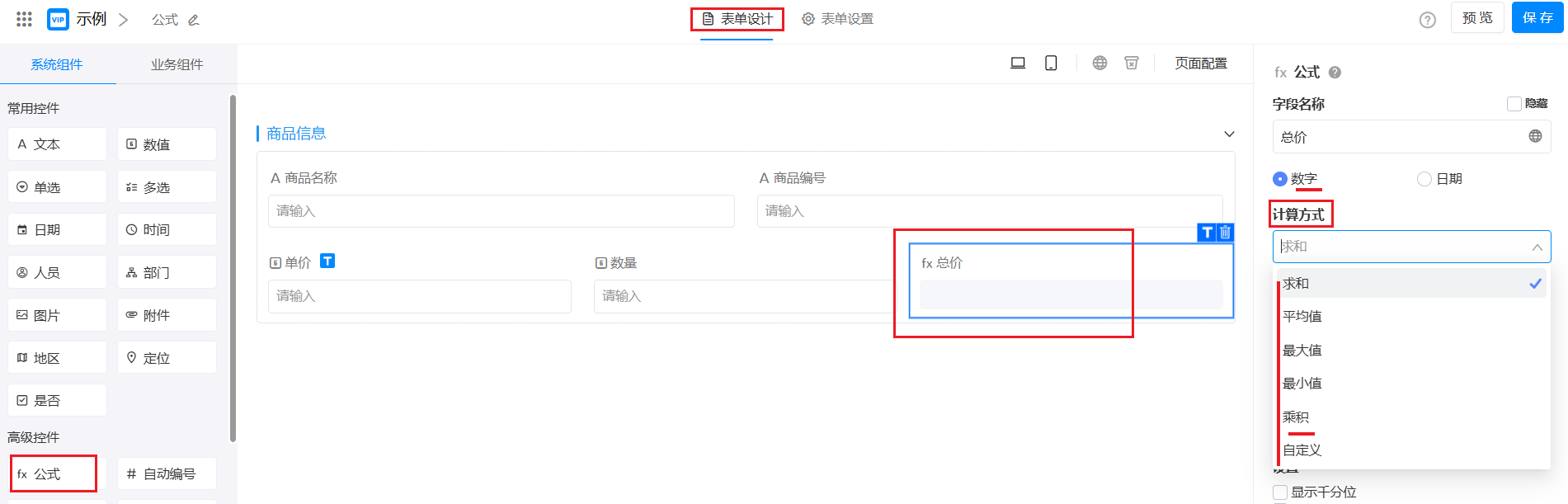Check the 隐藏 checkbox
This screenshot has width=1568, height=504.
1514,104
